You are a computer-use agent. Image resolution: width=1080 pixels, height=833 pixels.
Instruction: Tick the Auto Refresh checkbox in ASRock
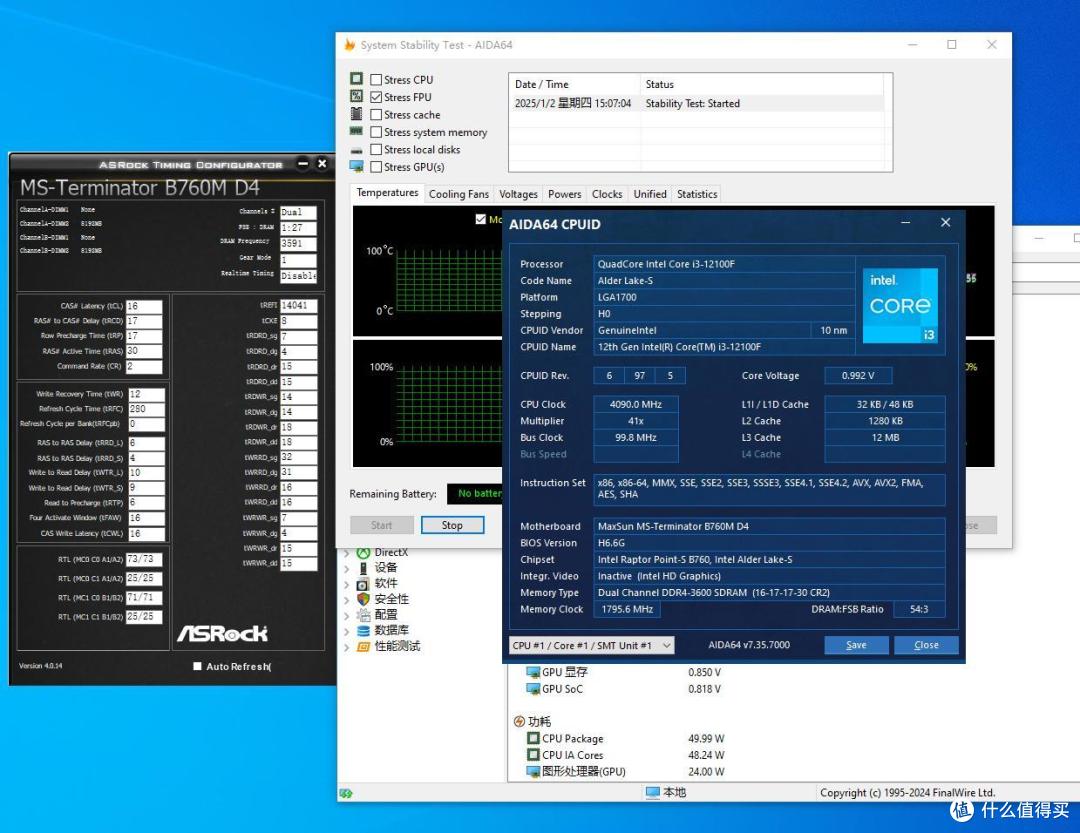(x=197, y=666)
